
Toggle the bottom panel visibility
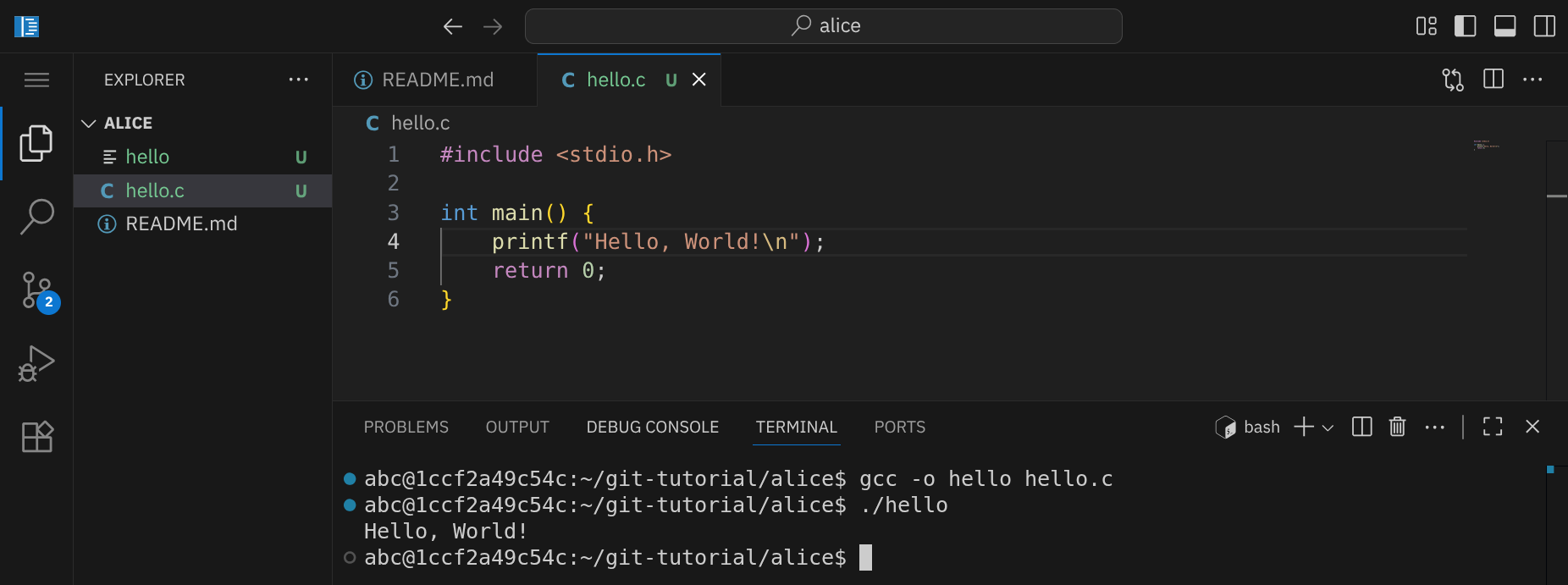1505,26
